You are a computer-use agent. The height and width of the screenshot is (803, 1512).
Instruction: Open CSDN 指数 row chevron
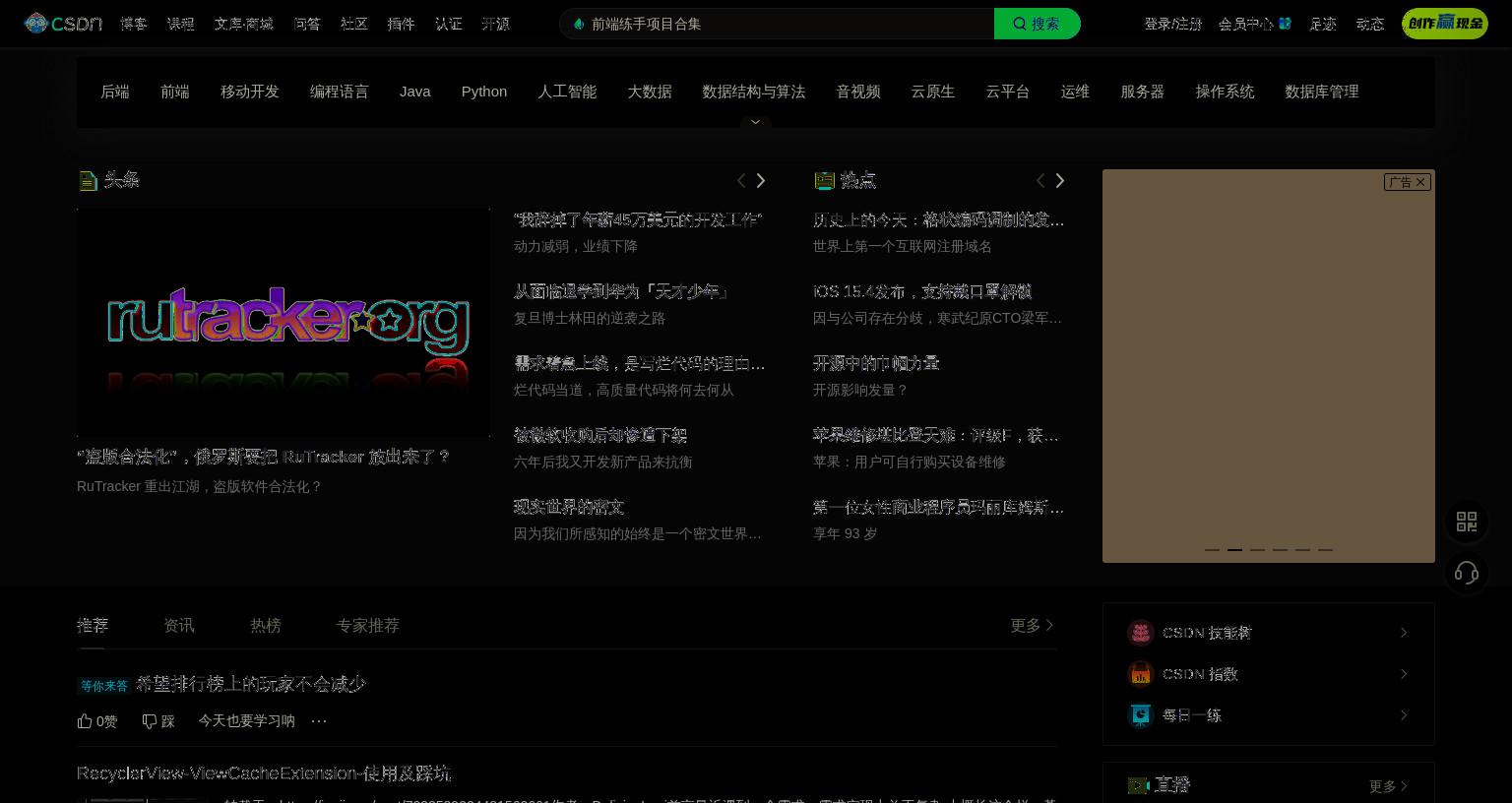coord(1404,674)
